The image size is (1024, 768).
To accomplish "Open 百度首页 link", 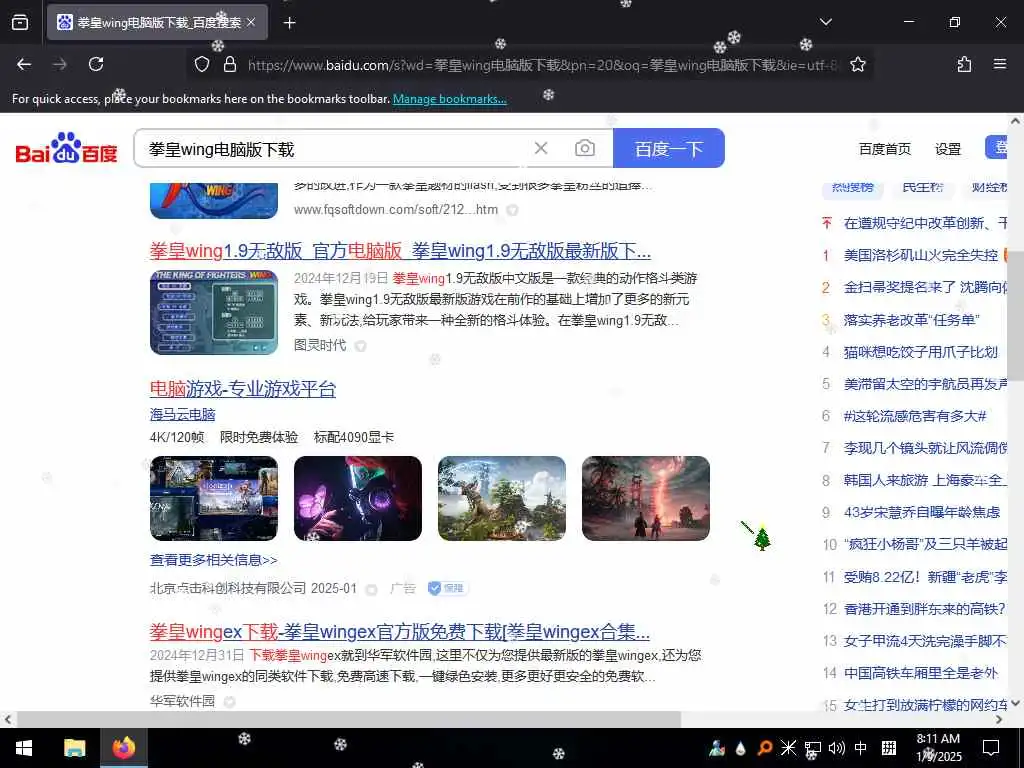I will click(884, 149).
